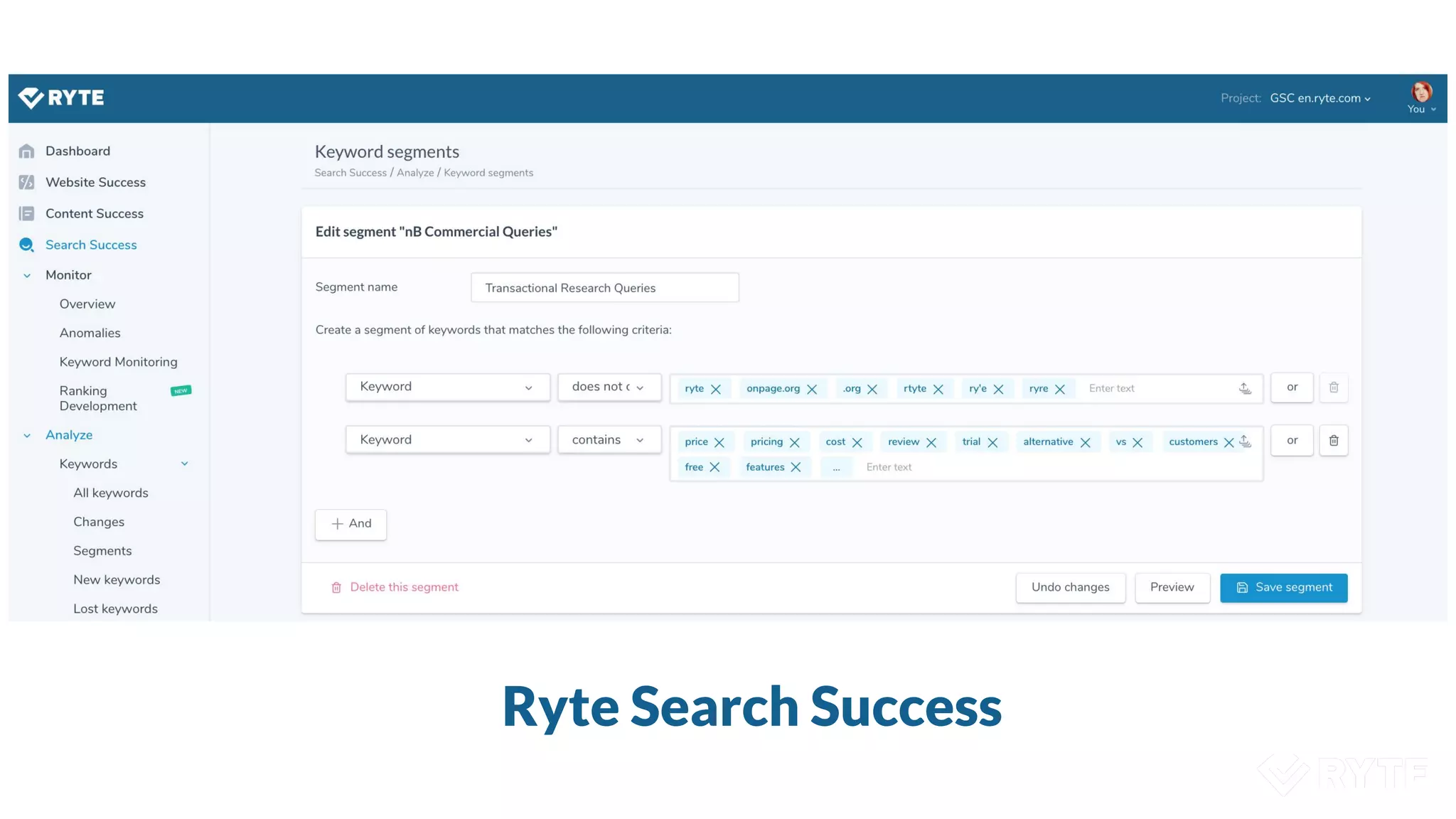Click the Segment name input field
The width and height of the screenshot is (1456, 819).
tap(605, 288)
